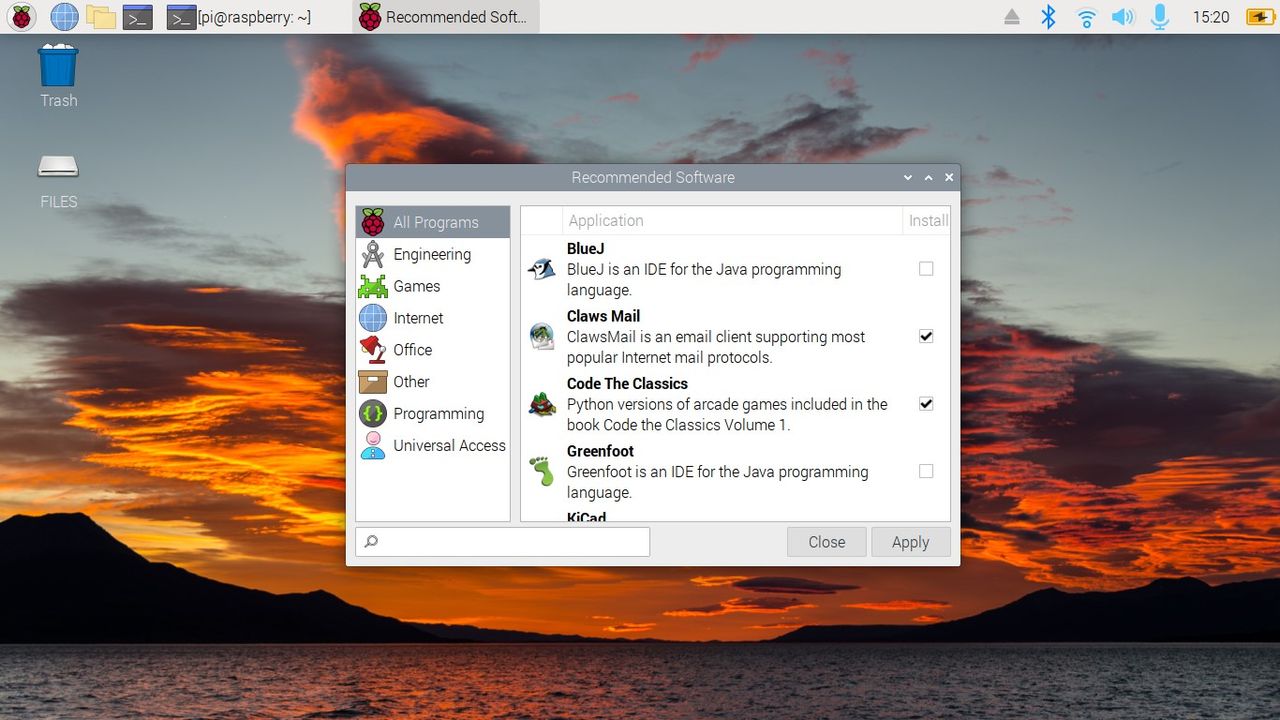Screen dimensions: 1280x720
Task: Click the braces icon beside Programming
Action: pyautogui.click(x=373, y=414)
